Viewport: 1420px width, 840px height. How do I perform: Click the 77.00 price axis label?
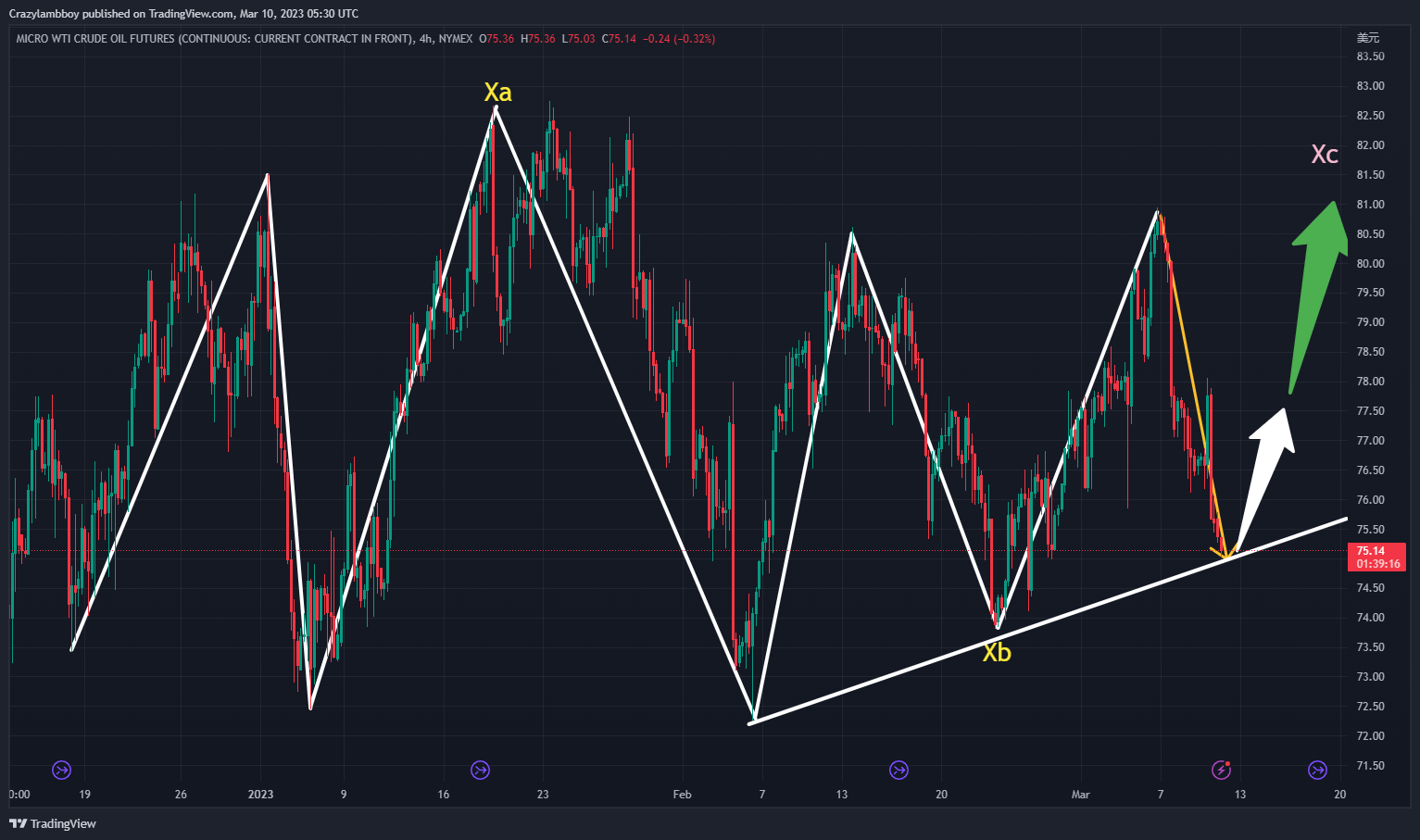pyautogui.click(x=1370, y=441)
